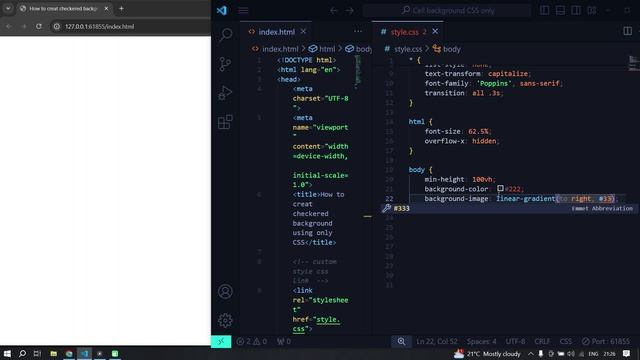Open File Explorer from the taskbar

click(53, 353)
